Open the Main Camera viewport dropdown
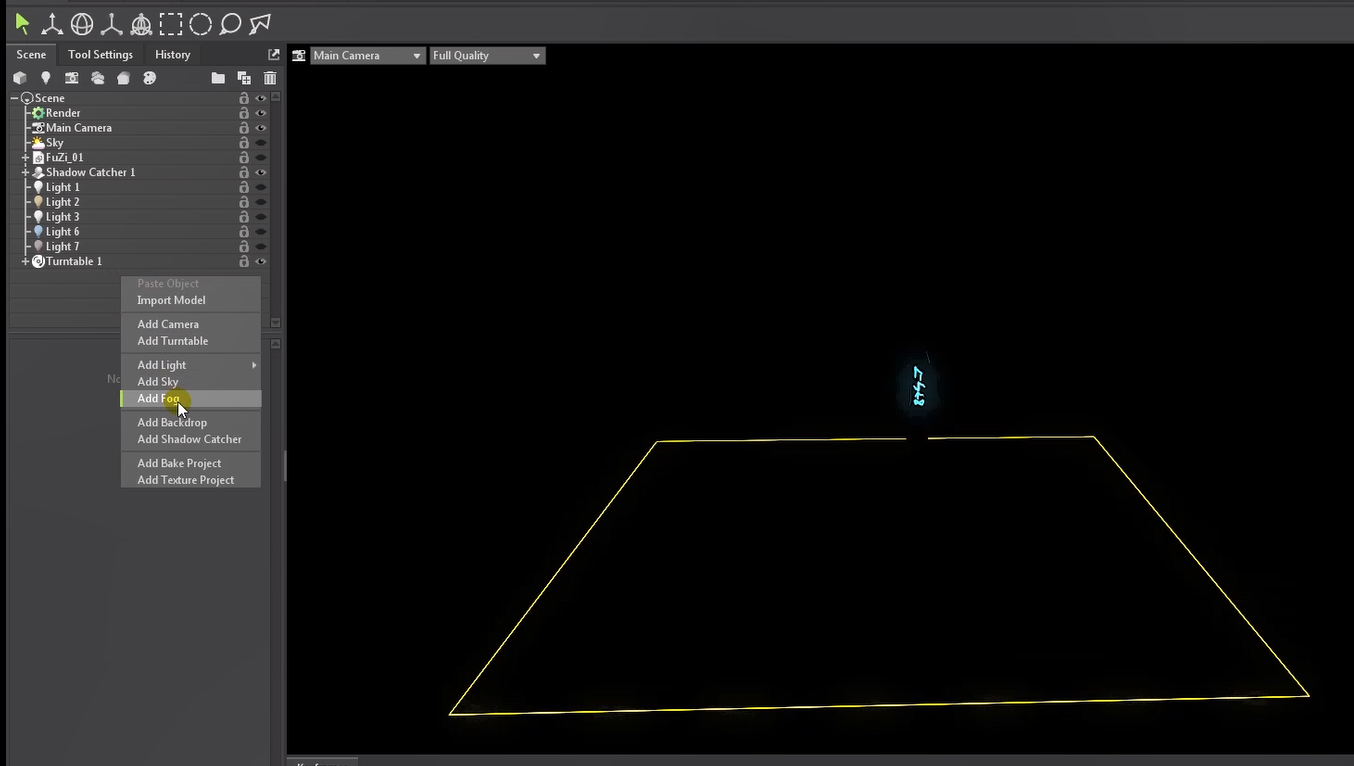The image size is (1354, 766). [367, 56]
